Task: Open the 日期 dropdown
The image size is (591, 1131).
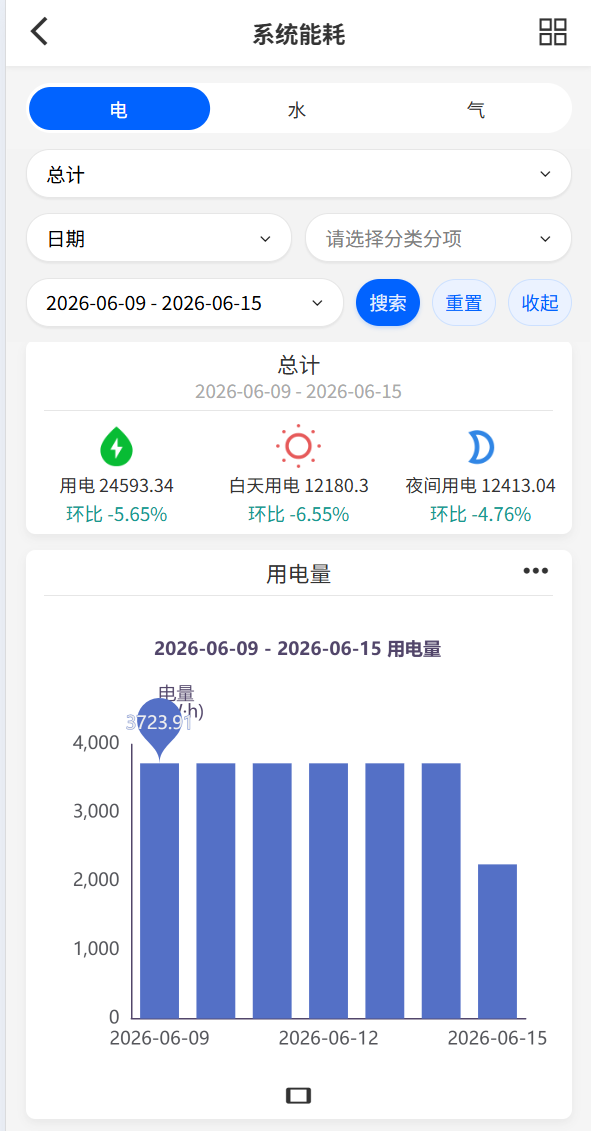Action: (x=159, y=238)
